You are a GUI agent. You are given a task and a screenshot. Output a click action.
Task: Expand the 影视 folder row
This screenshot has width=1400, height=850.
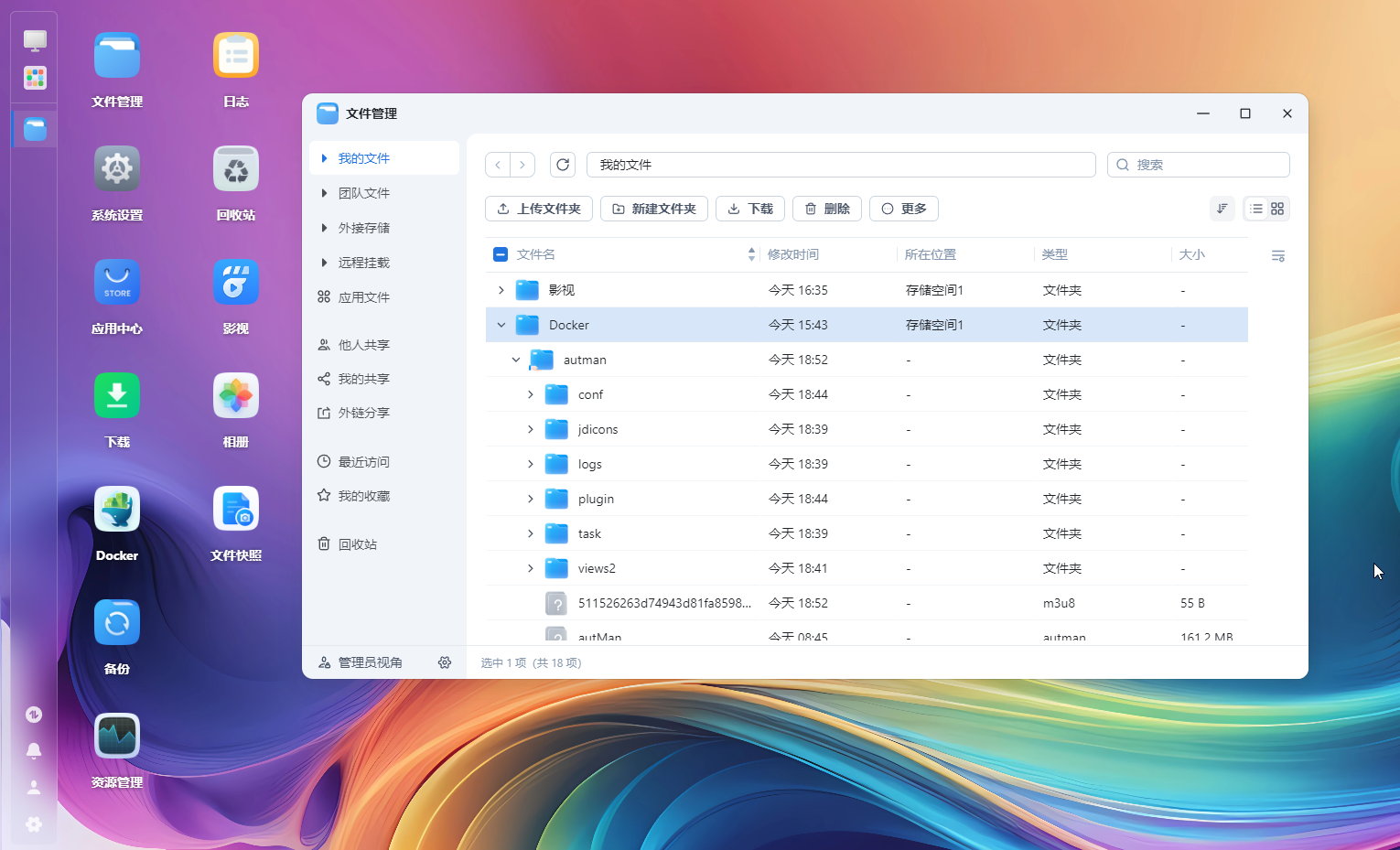501,290
